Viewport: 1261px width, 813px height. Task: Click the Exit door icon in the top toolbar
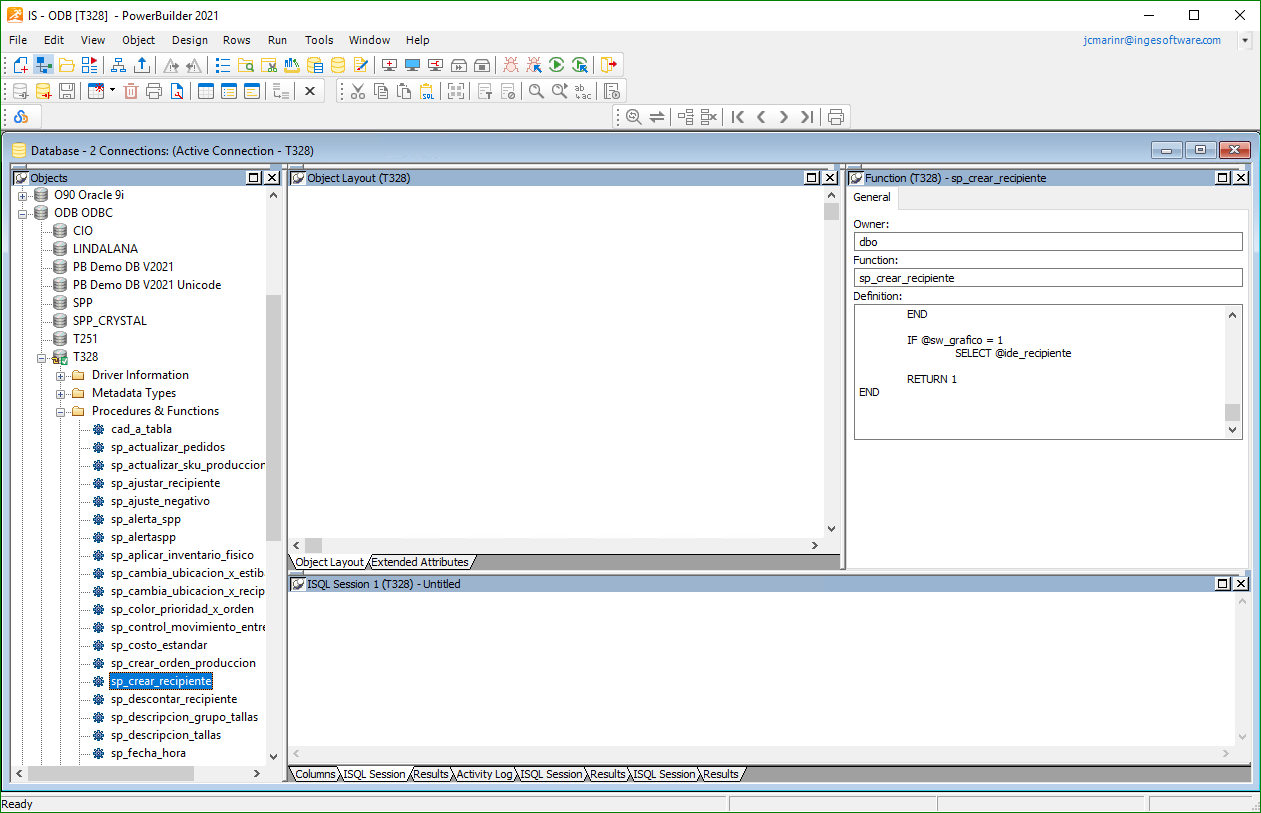point(608,65)
